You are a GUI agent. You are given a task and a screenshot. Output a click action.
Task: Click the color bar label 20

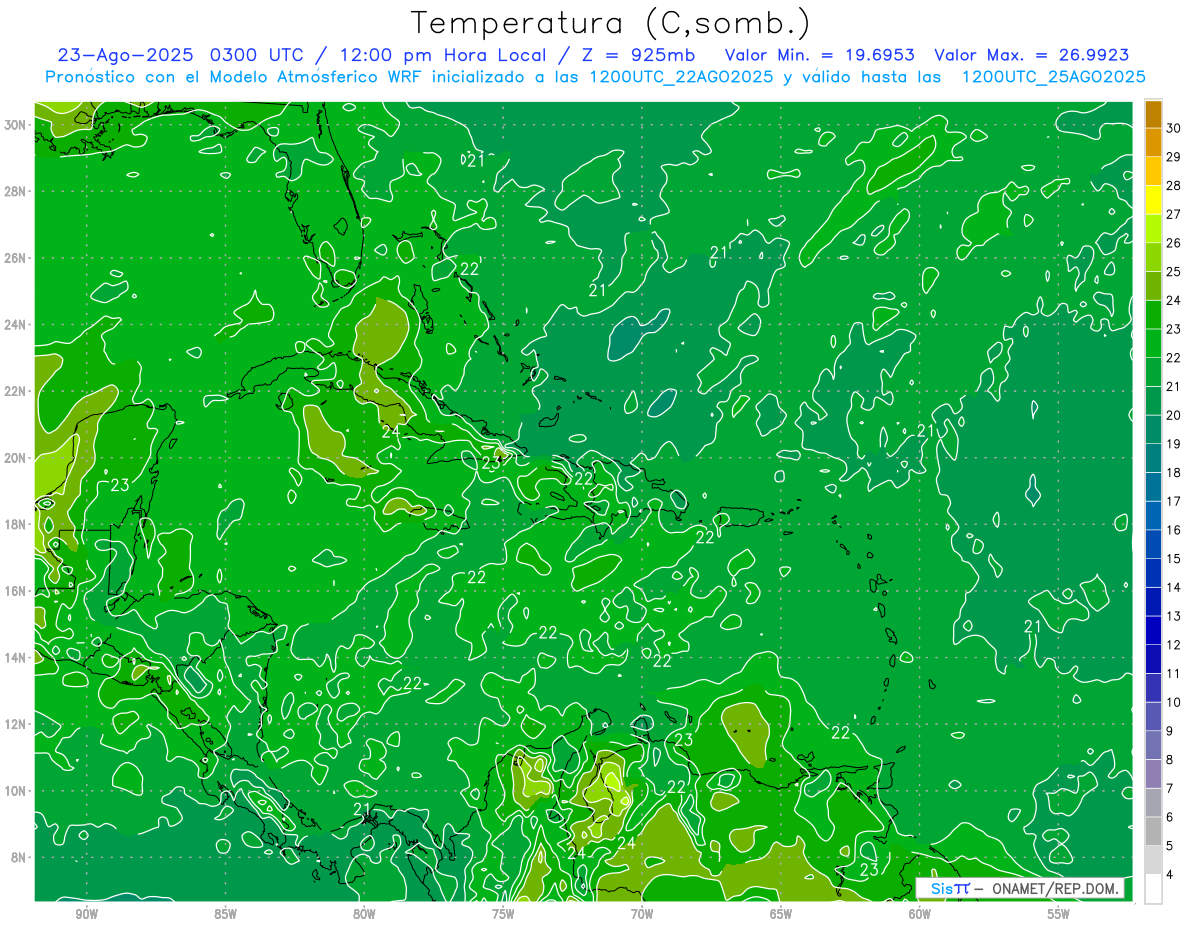click(1174, 415)
